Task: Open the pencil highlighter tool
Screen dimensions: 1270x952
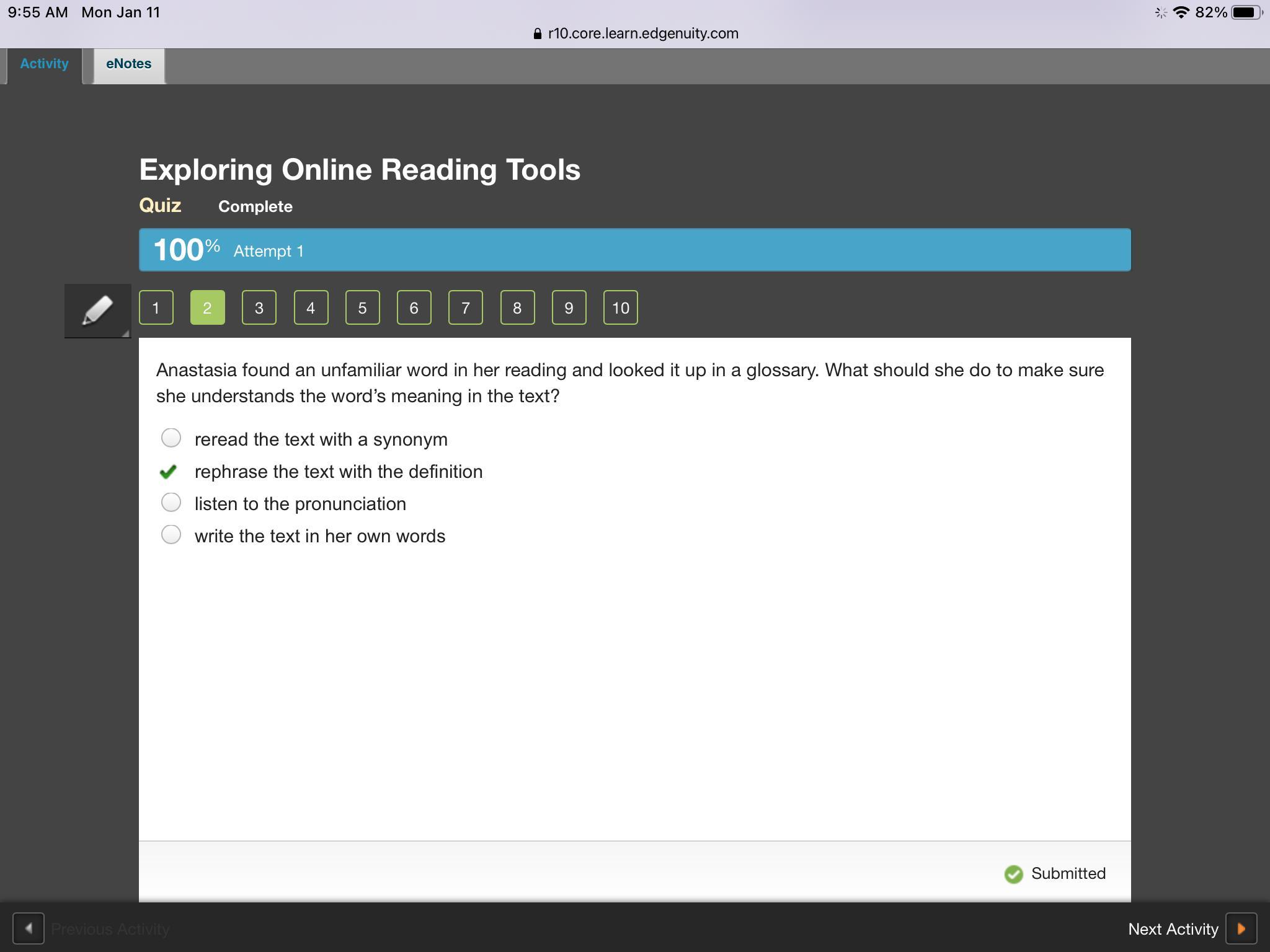Action: [97, 310]
